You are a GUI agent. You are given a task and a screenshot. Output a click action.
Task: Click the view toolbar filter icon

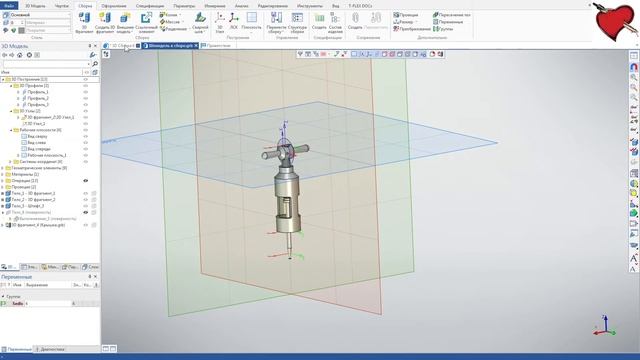tap(300, 54)
